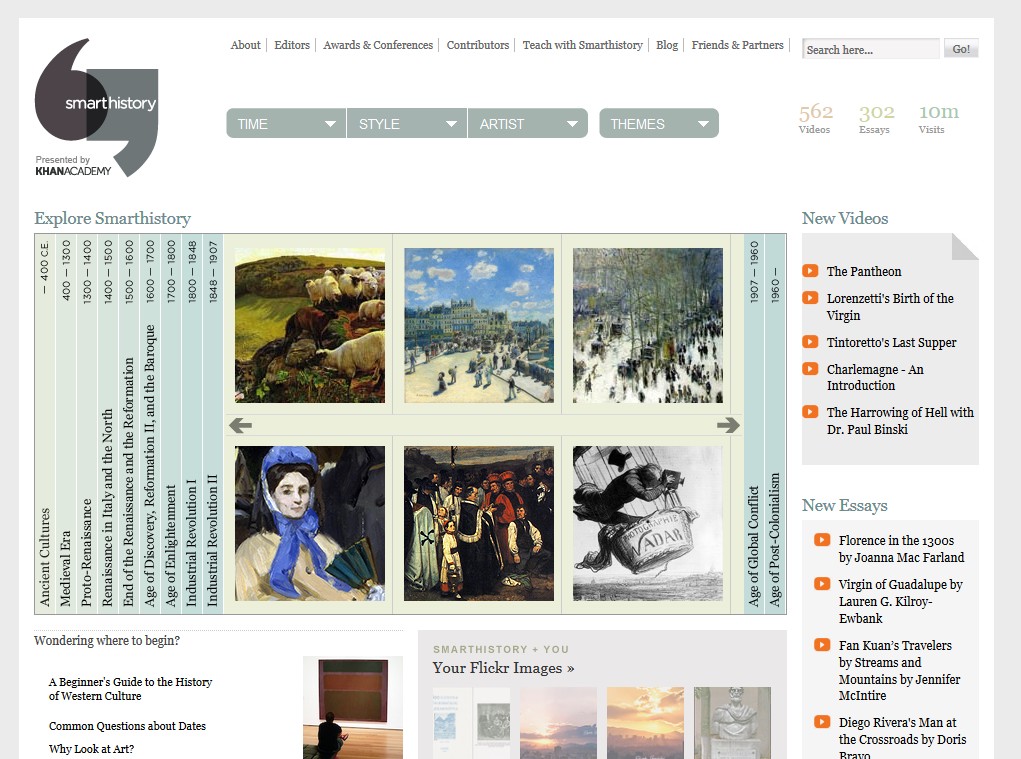This screenshot has width=1021, height=759.
Task: Open Awards & Conferences
Action: point(378,45)
